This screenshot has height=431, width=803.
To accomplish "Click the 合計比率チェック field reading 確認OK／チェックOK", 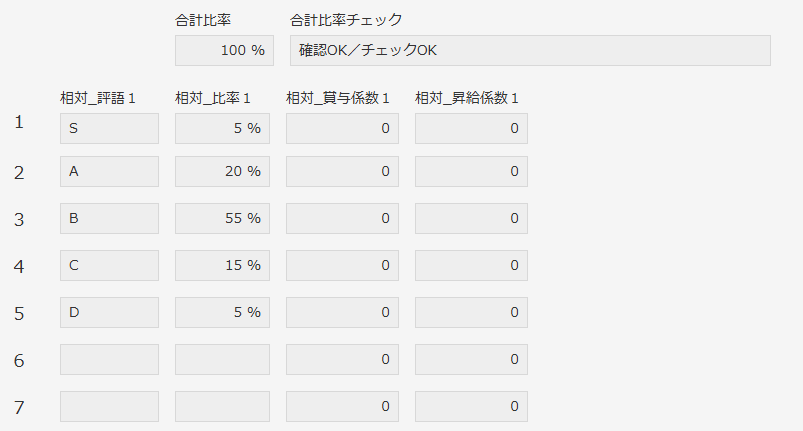I will point(529,50).
